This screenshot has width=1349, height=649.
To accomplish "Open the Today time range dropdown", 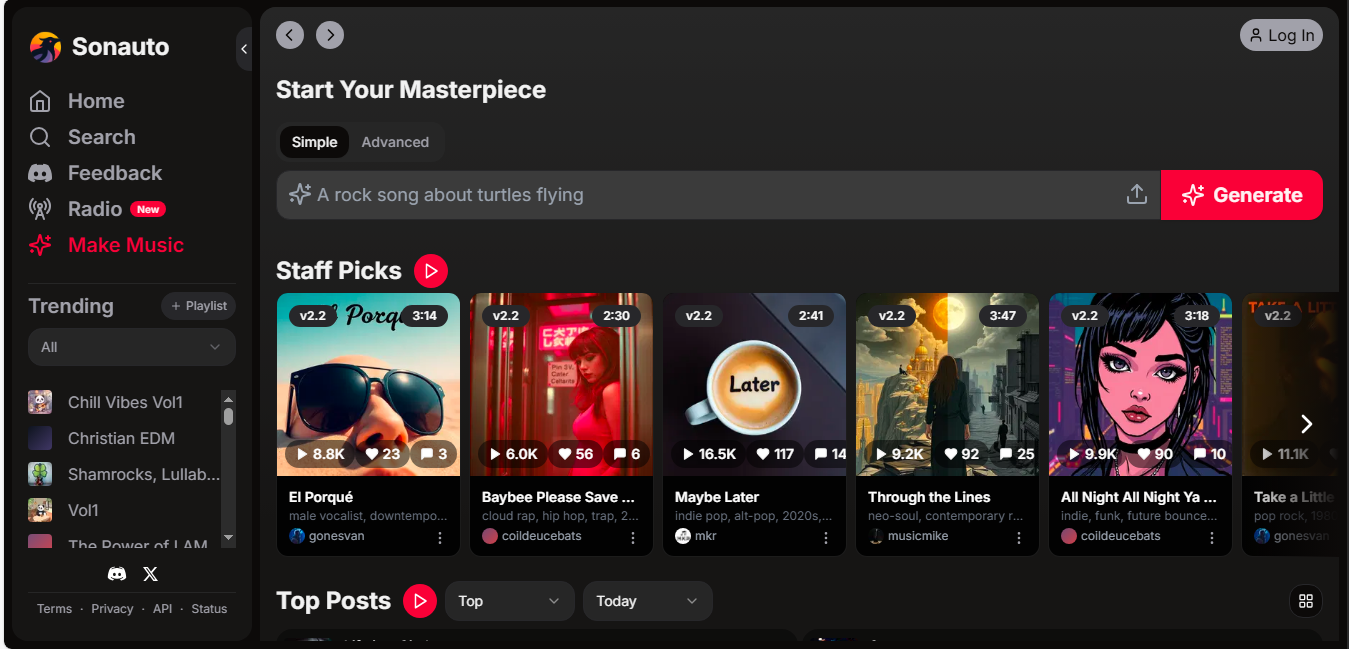I will 647,601.
